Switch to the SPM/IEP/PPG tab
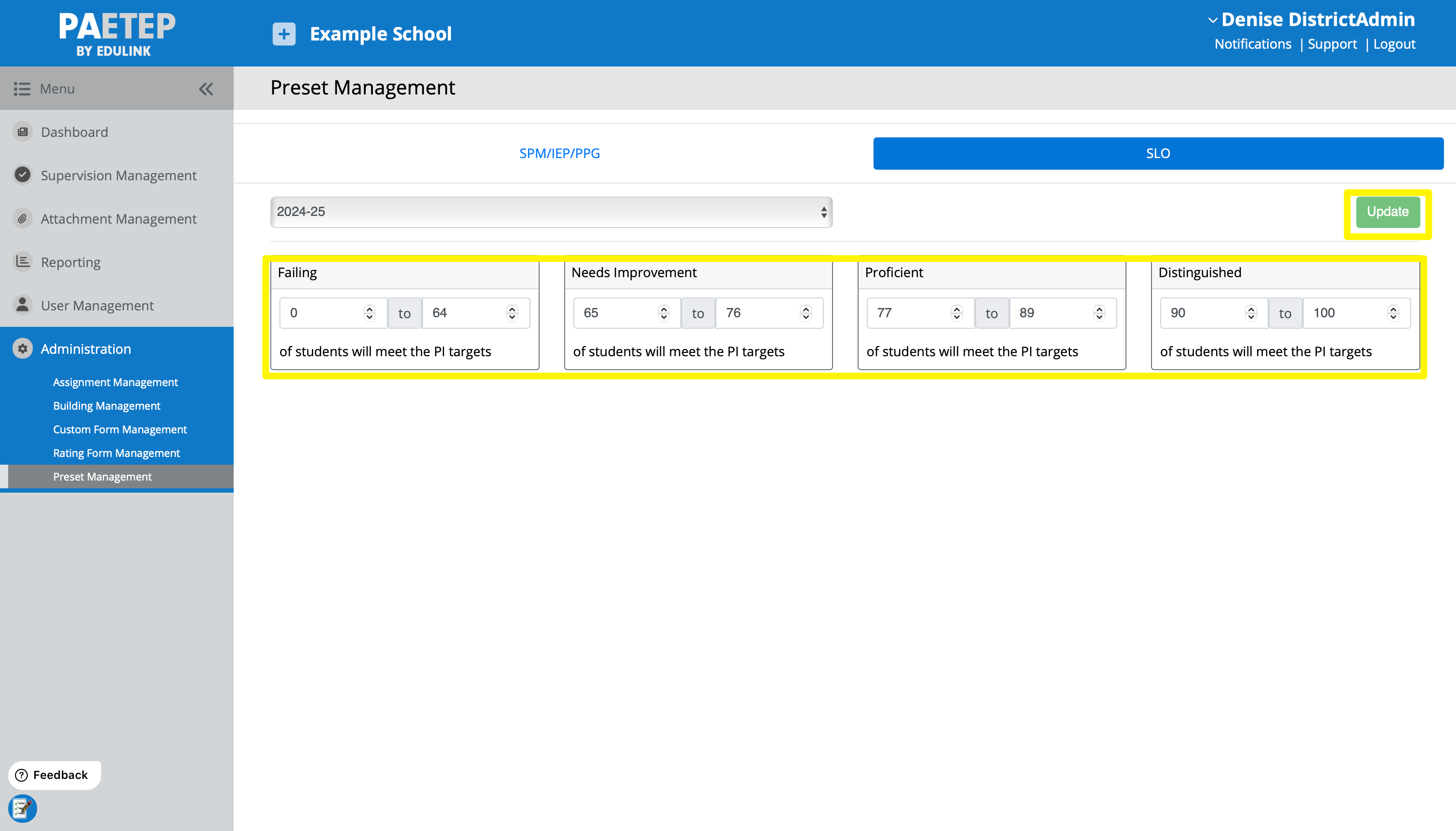 click(559, 153)
